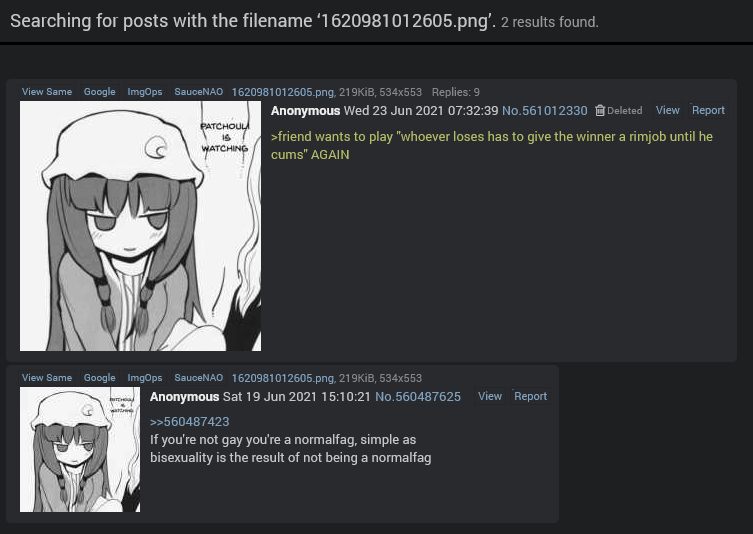Click View button on the first post
This screenshot has height=534, width=753.
click(668, 110)
